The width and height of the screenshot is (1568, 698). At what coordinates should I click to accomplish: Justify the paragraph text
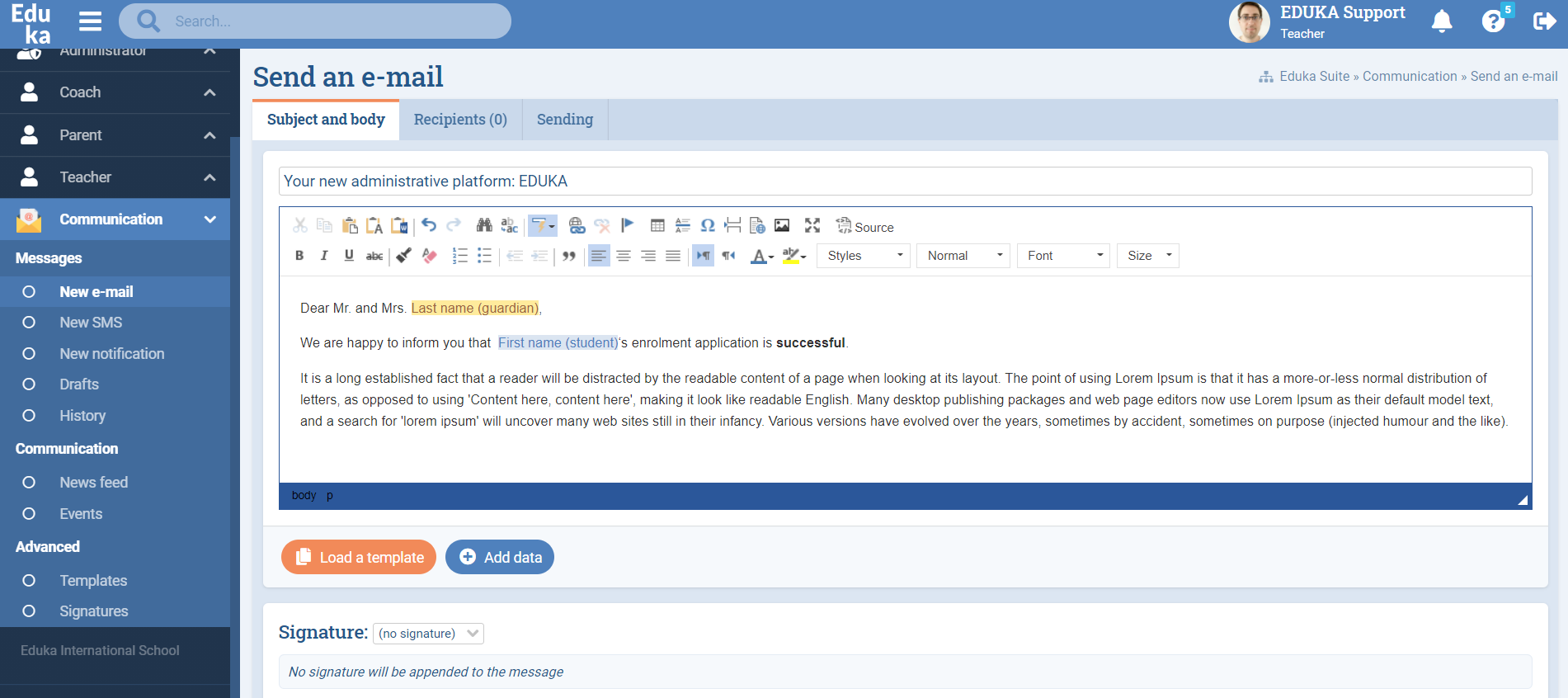click(673, 256)
